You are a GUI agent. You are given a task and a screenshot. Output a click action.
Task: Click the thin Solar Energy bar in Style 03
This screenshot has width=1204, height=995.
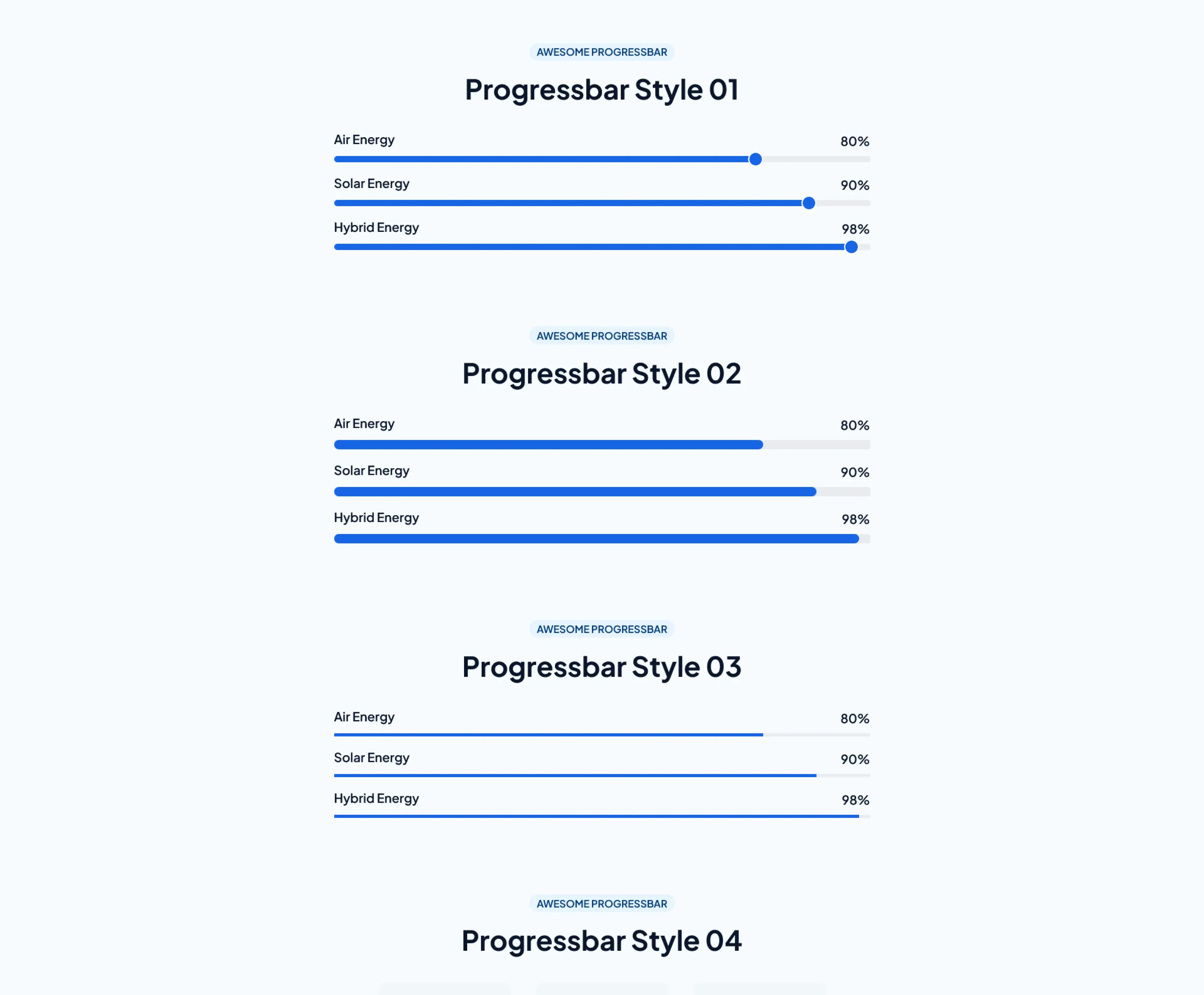pyautogui.click(x=575, y=776)
